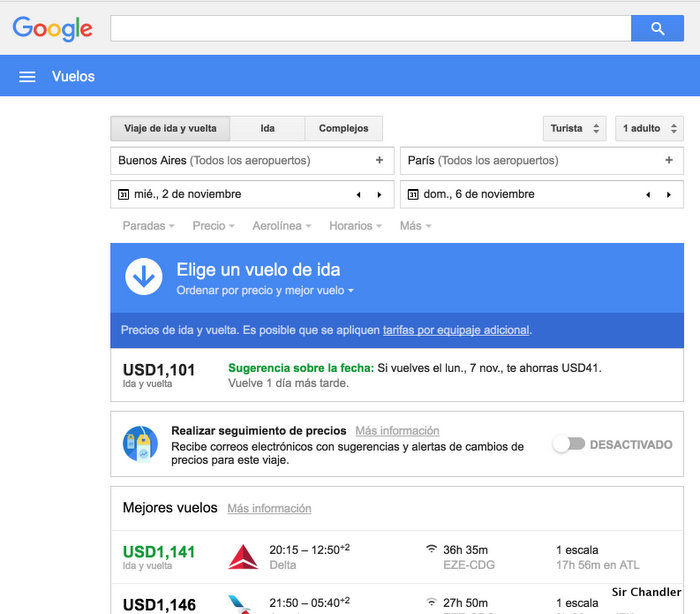
Task: Go to previous departure date arrow
Action: (x=358, y=195)
